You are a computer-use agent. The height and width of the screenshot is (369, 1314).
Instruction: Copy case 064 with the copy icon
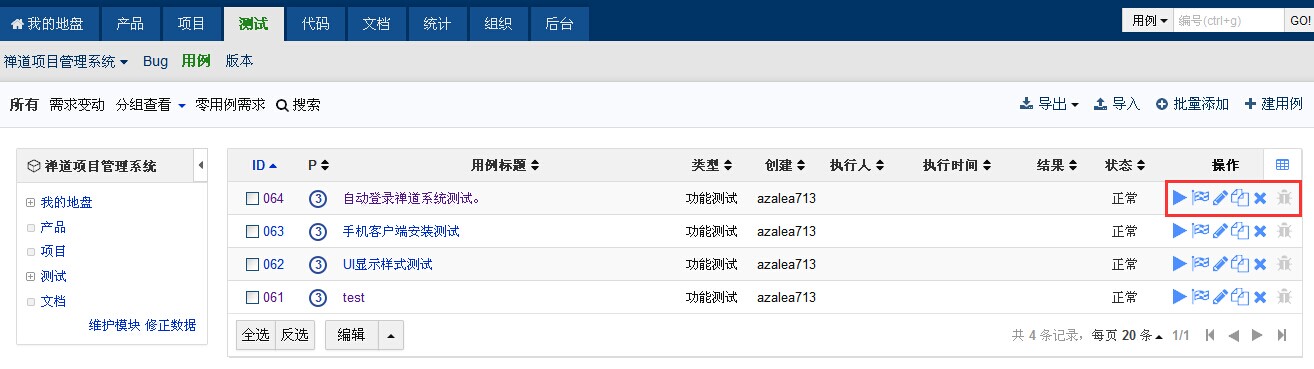point(1240,198)
